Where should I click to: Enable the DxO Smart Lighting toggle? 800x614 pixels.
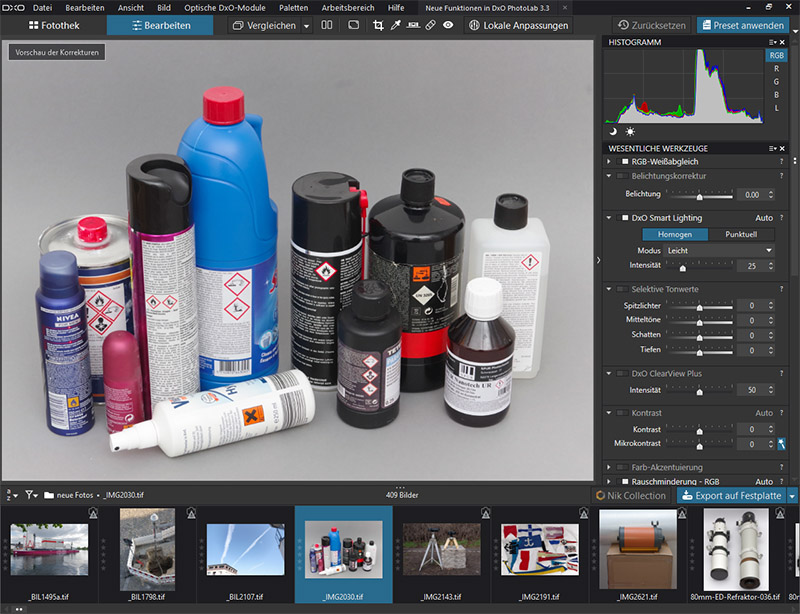click(x=623, y=217)
